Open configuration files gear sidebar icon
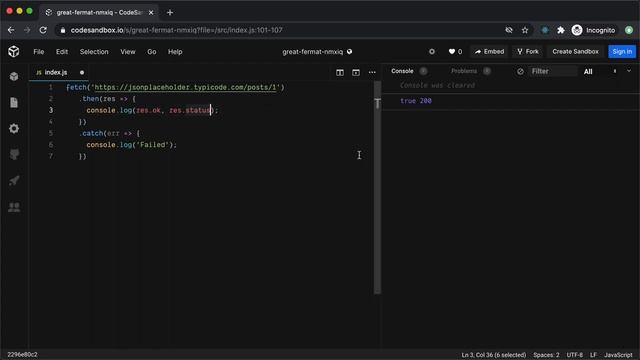 click(x=14, y=129)
